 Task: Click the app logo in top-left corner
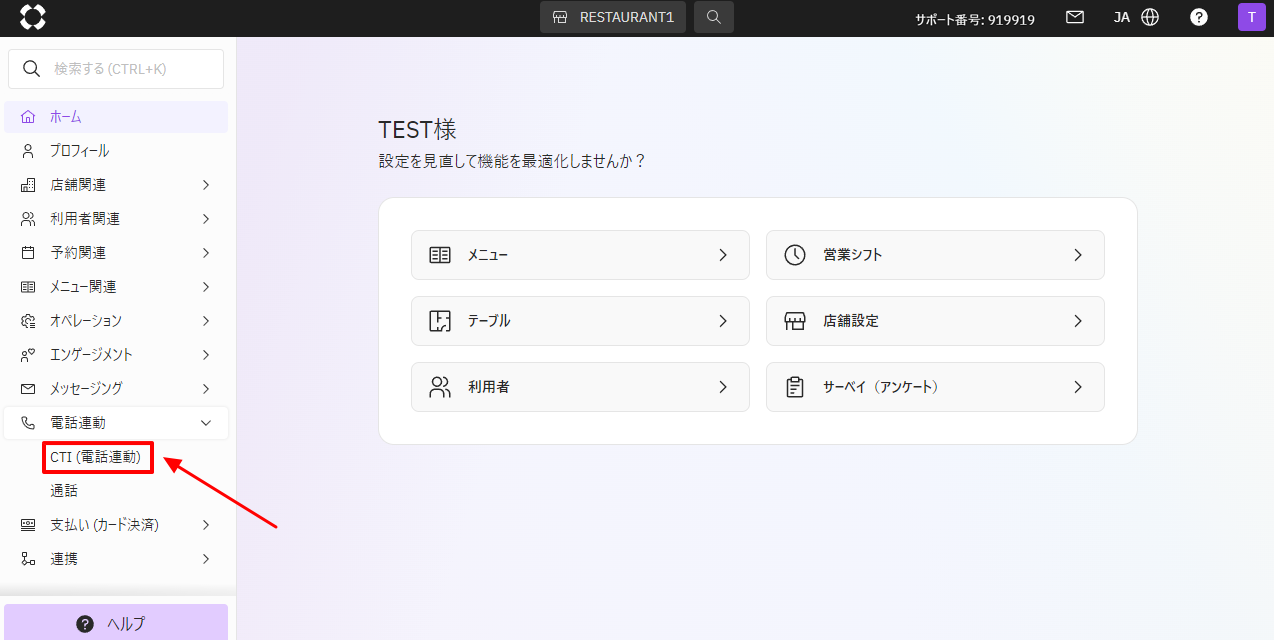tap(33, 17)
